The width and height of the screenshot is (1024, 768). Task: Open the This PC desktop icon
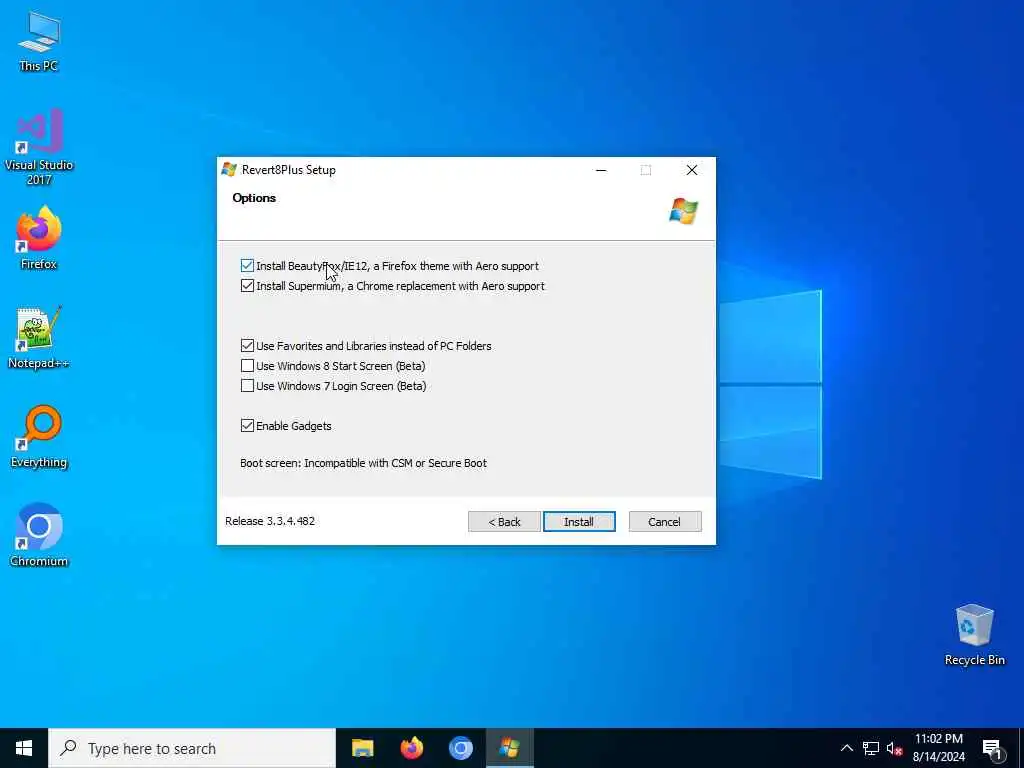click(39, 42)
